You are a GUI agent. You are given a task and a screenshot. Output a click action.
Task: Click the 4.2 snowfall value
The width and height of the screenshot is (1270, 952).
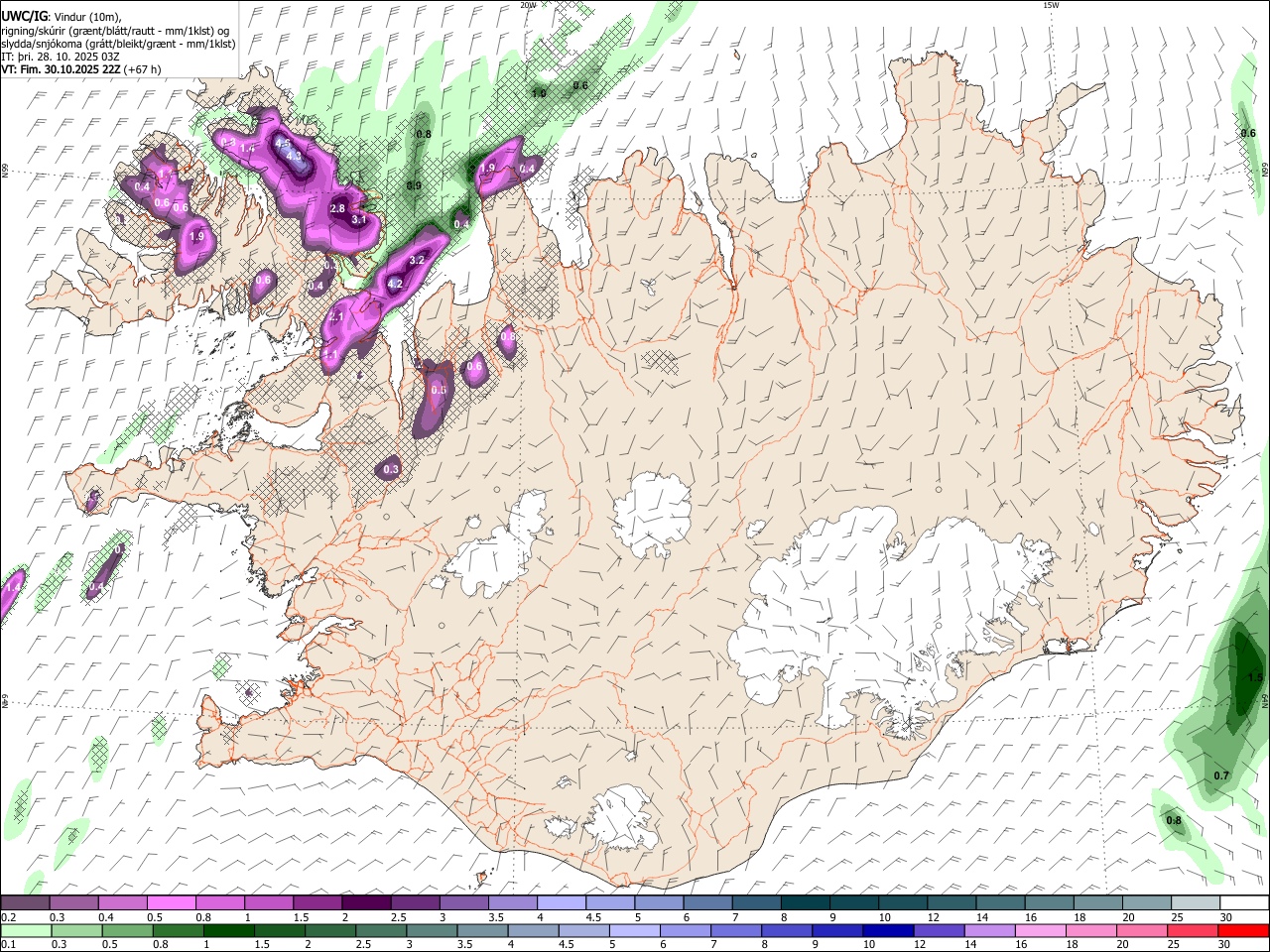pyautogui.click(x=395, y=284)
